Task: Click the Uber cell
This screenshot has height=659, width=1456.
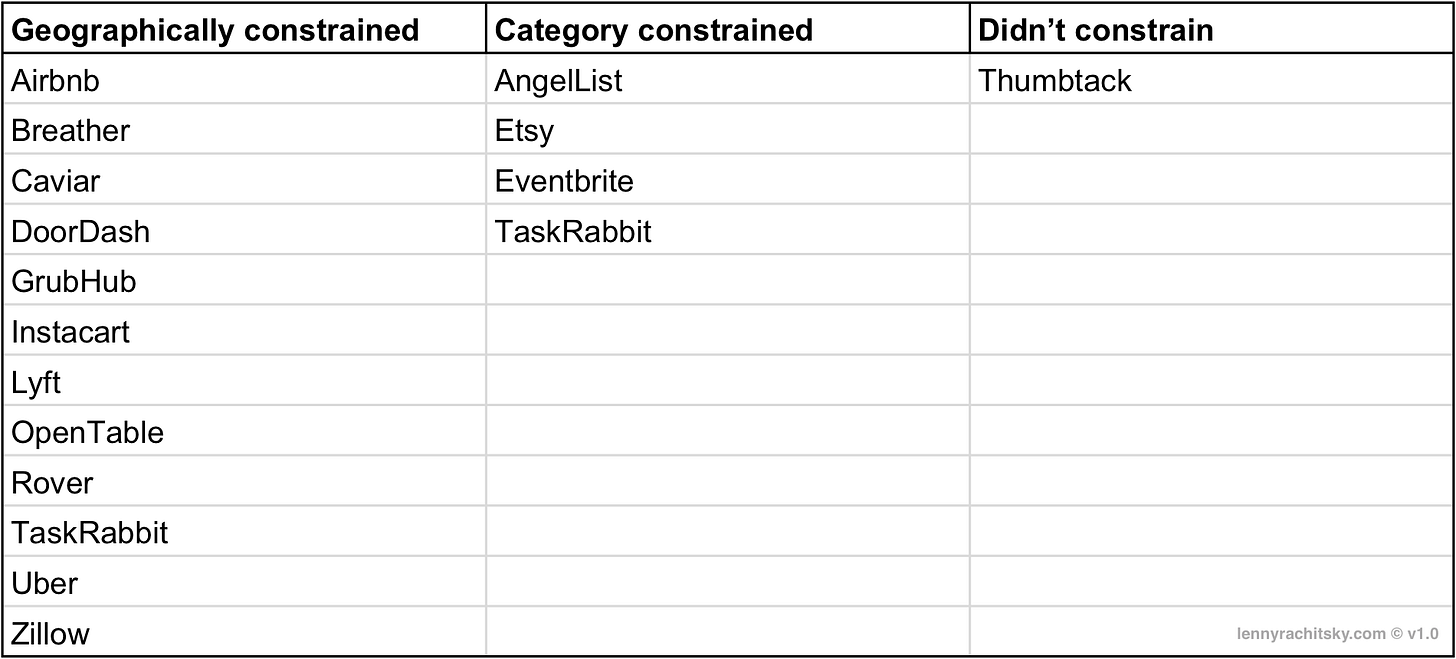Action: coord(244,581)
